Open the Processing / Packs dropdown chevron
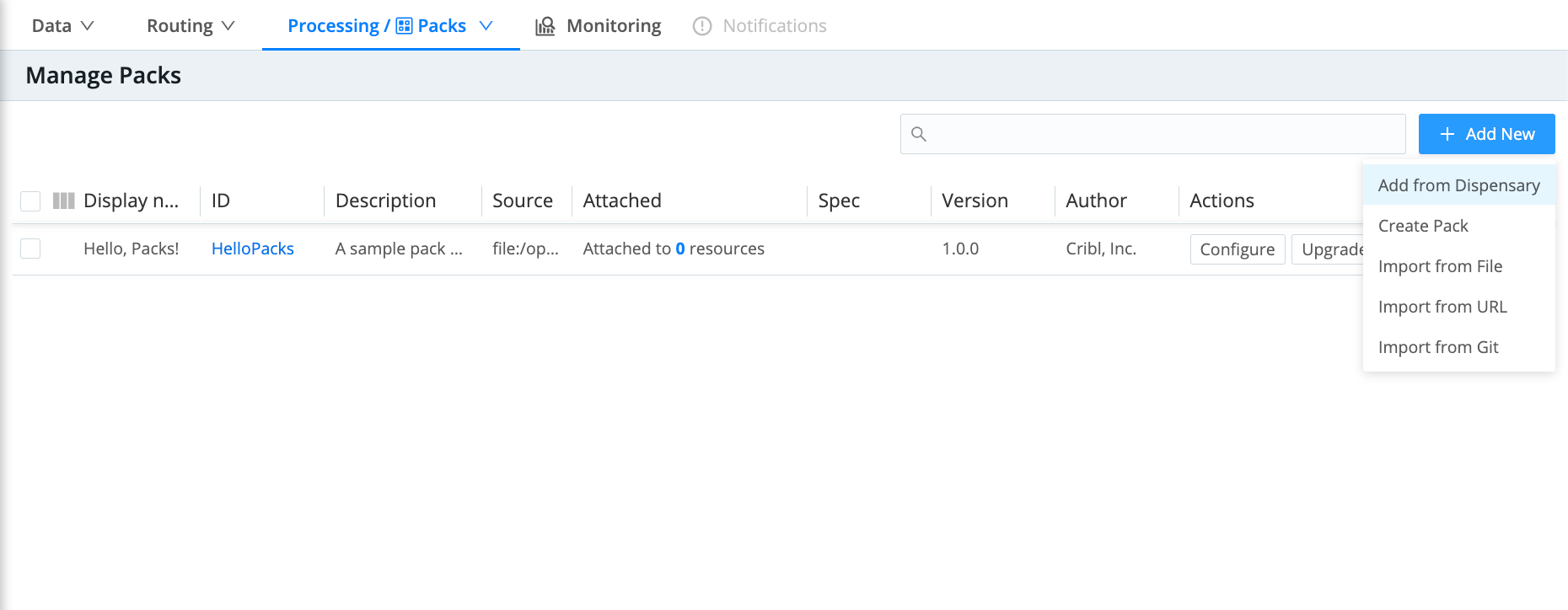The width and height of the screenshot is (1568, 610). (x=486, y=26)
